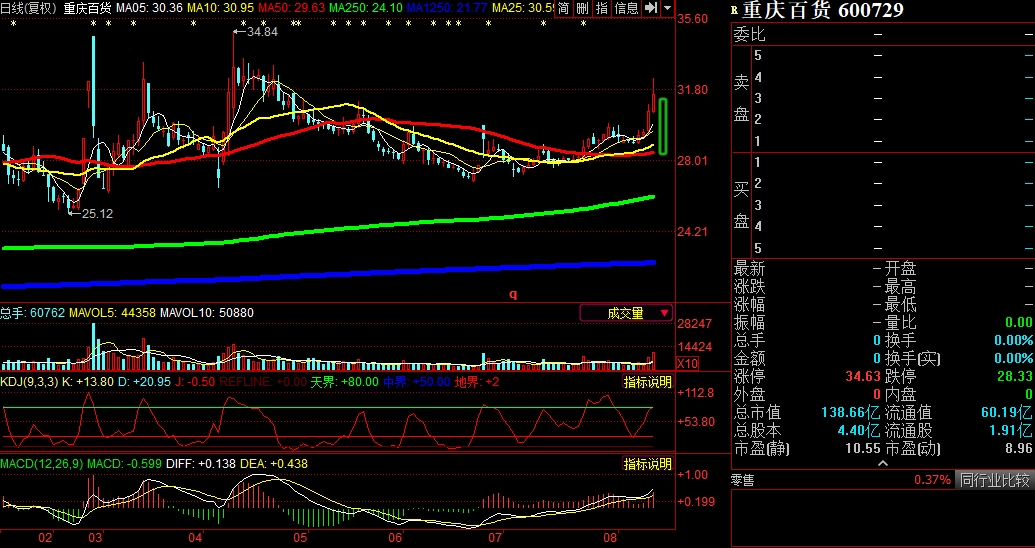Click the 流通值 value 60.19亿
The width and height of the screenshot is (1035, 548).
point(1007,413)
